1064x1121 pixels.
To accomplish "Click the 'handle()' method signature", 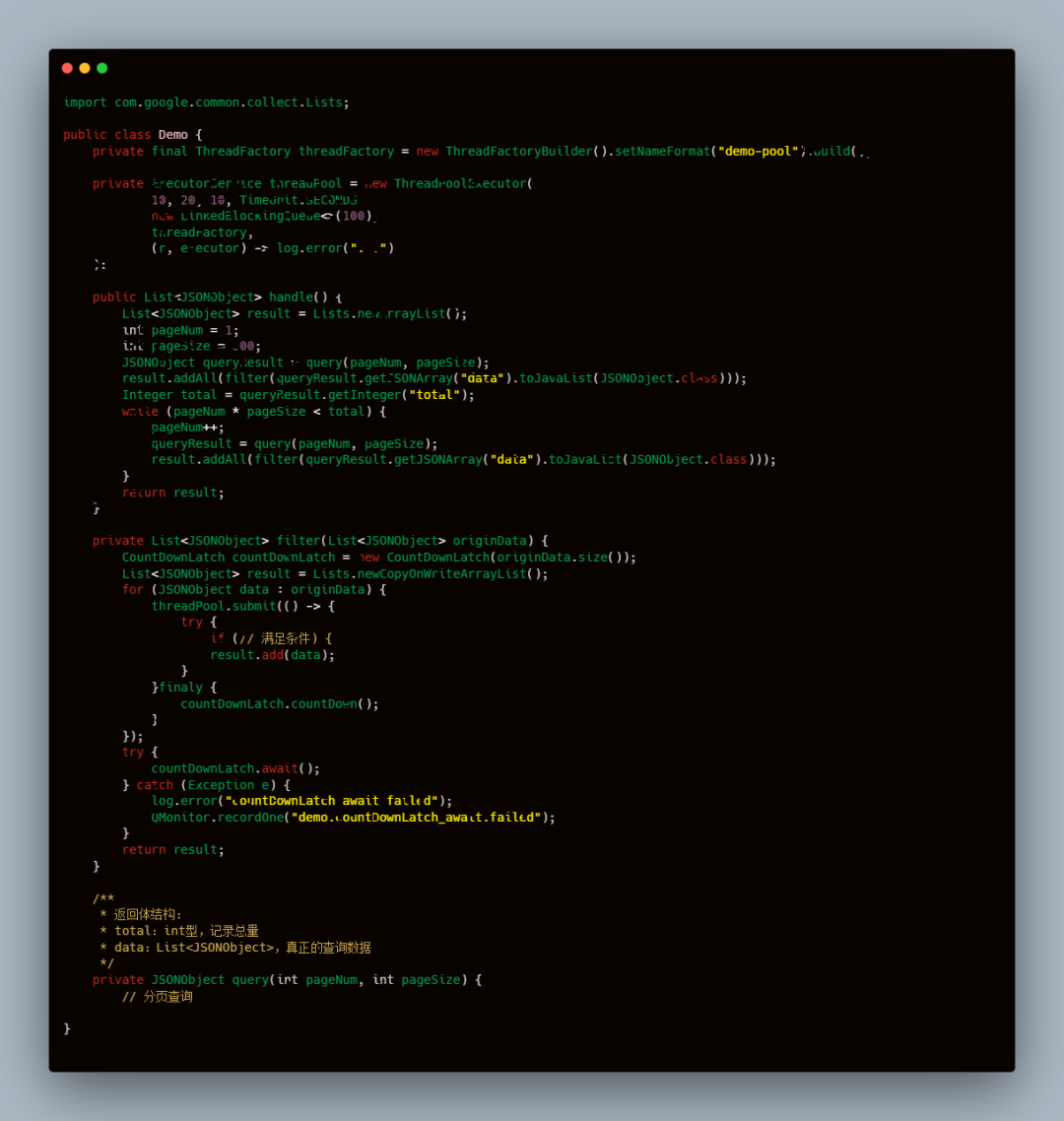I will click(217, 297).
